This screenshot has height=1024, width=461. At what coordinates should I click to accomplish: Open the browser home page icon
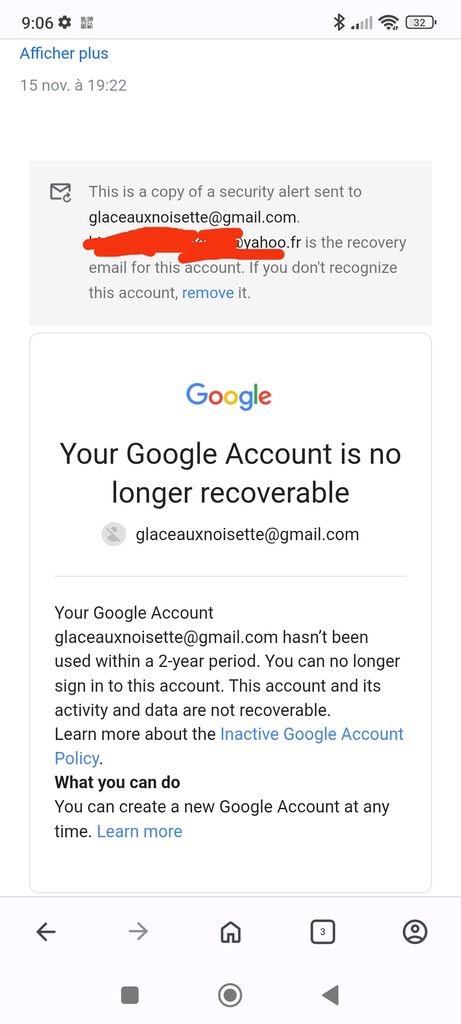coord(230,933)
